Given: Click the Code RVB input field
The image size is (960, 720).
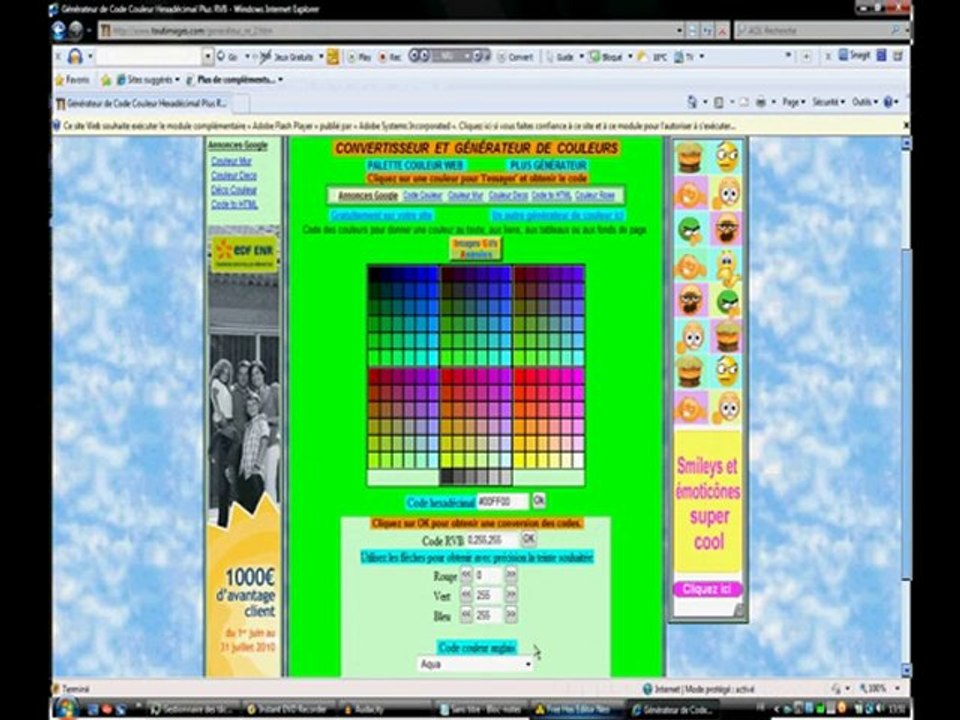Looking at the screenshot, I should coord(492,540).
